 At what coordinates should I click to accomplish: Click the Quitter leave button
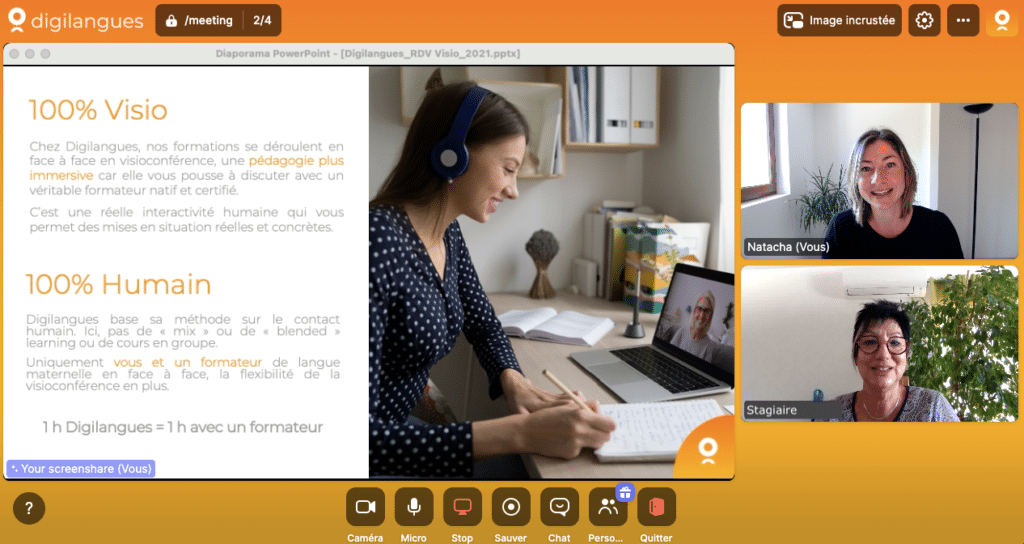tap(656, 507)
